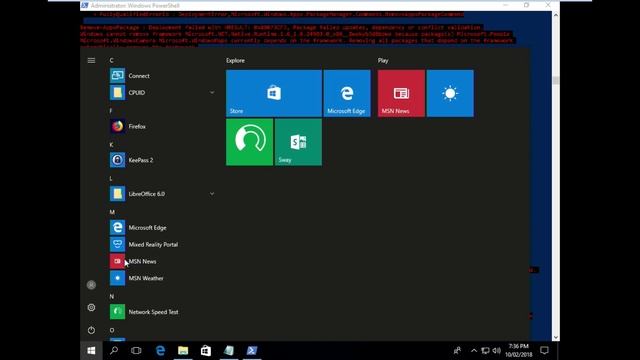Open taskbar search magnifier
This screenshot has height=360, width=640.
[x=114, y=351]
